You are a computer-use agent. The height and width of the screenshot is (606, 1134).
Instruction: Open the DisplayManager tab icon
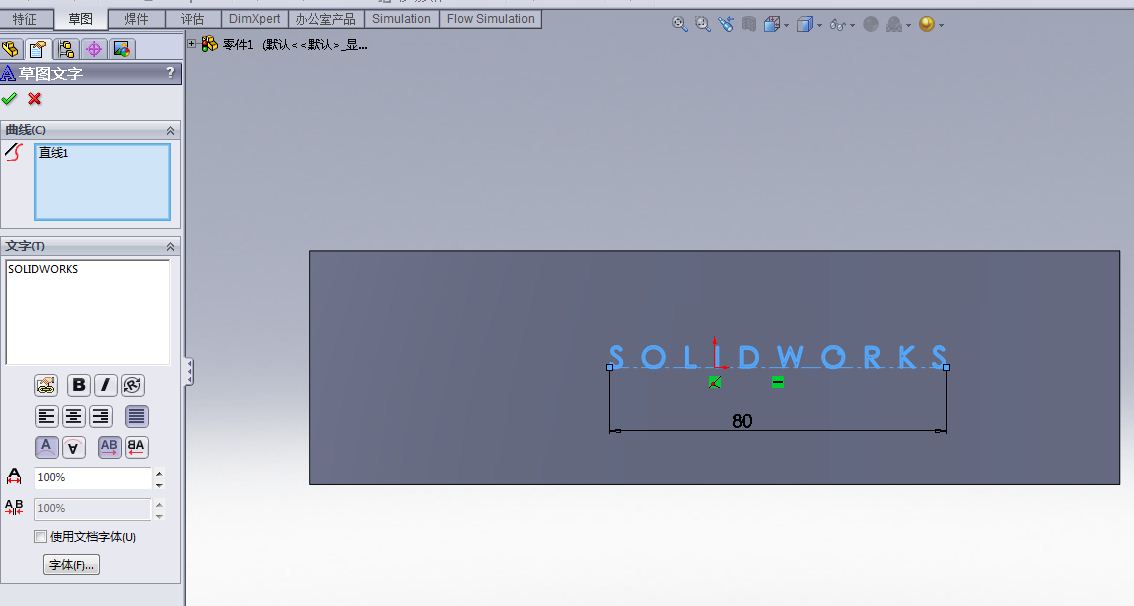122,48
